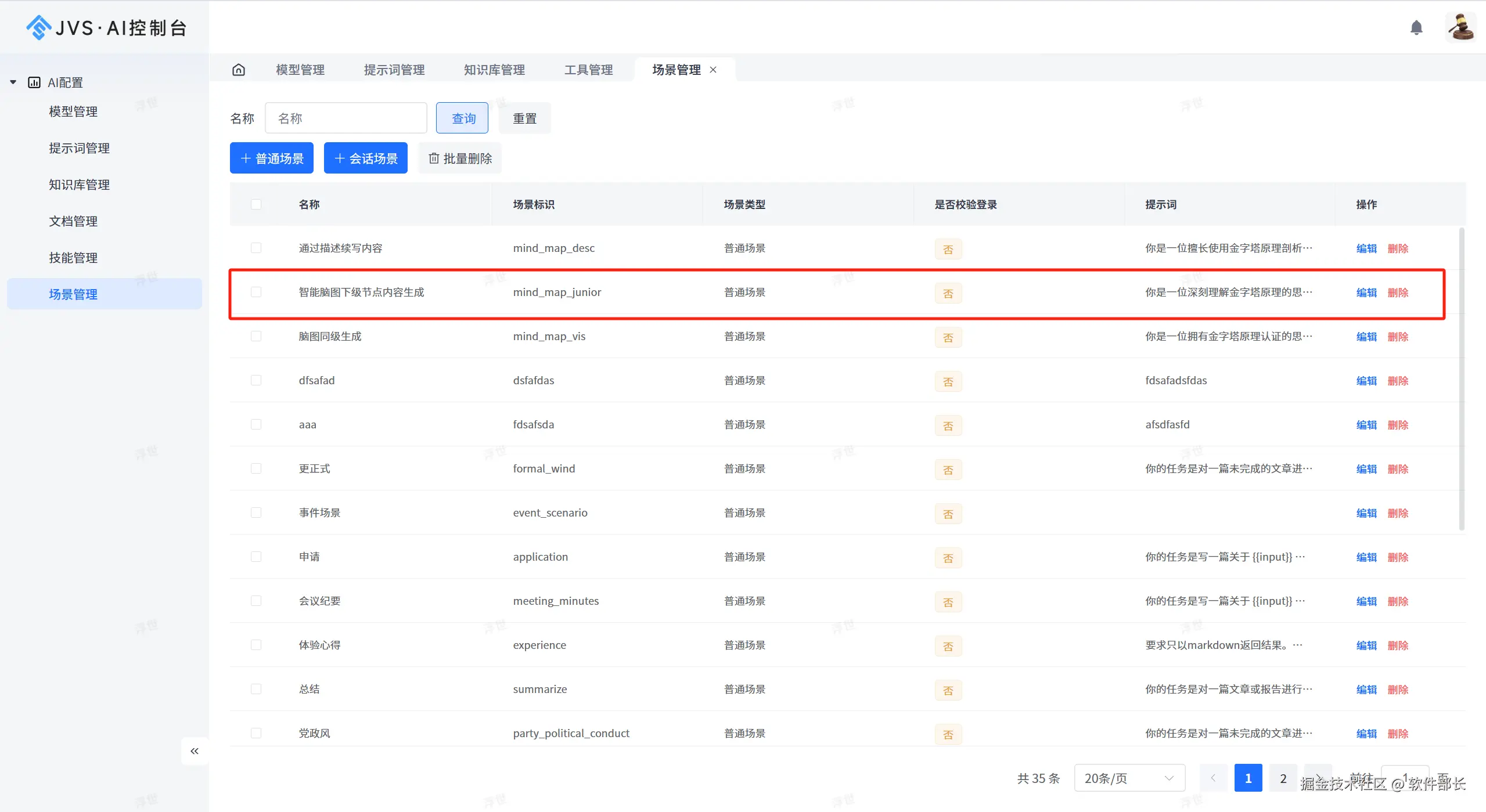Close the 场景管理 tab
The width and height of the screenshot is (1486, 812).
point(713,70)
